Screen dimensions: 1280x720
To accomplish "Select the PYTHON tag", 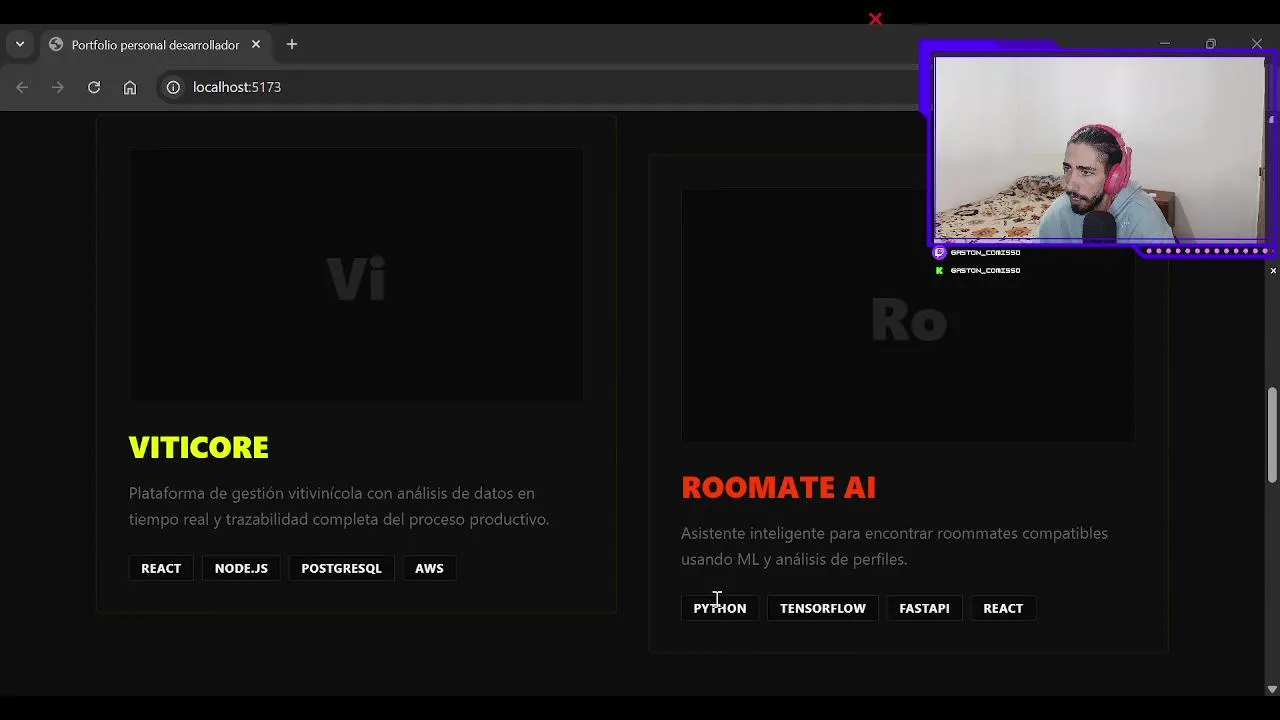I will point(720,608).
